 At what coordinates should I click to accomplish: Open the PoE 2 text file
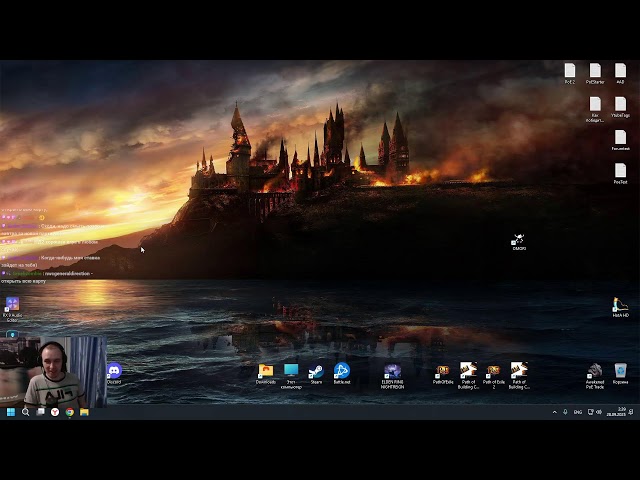(570, 73)
